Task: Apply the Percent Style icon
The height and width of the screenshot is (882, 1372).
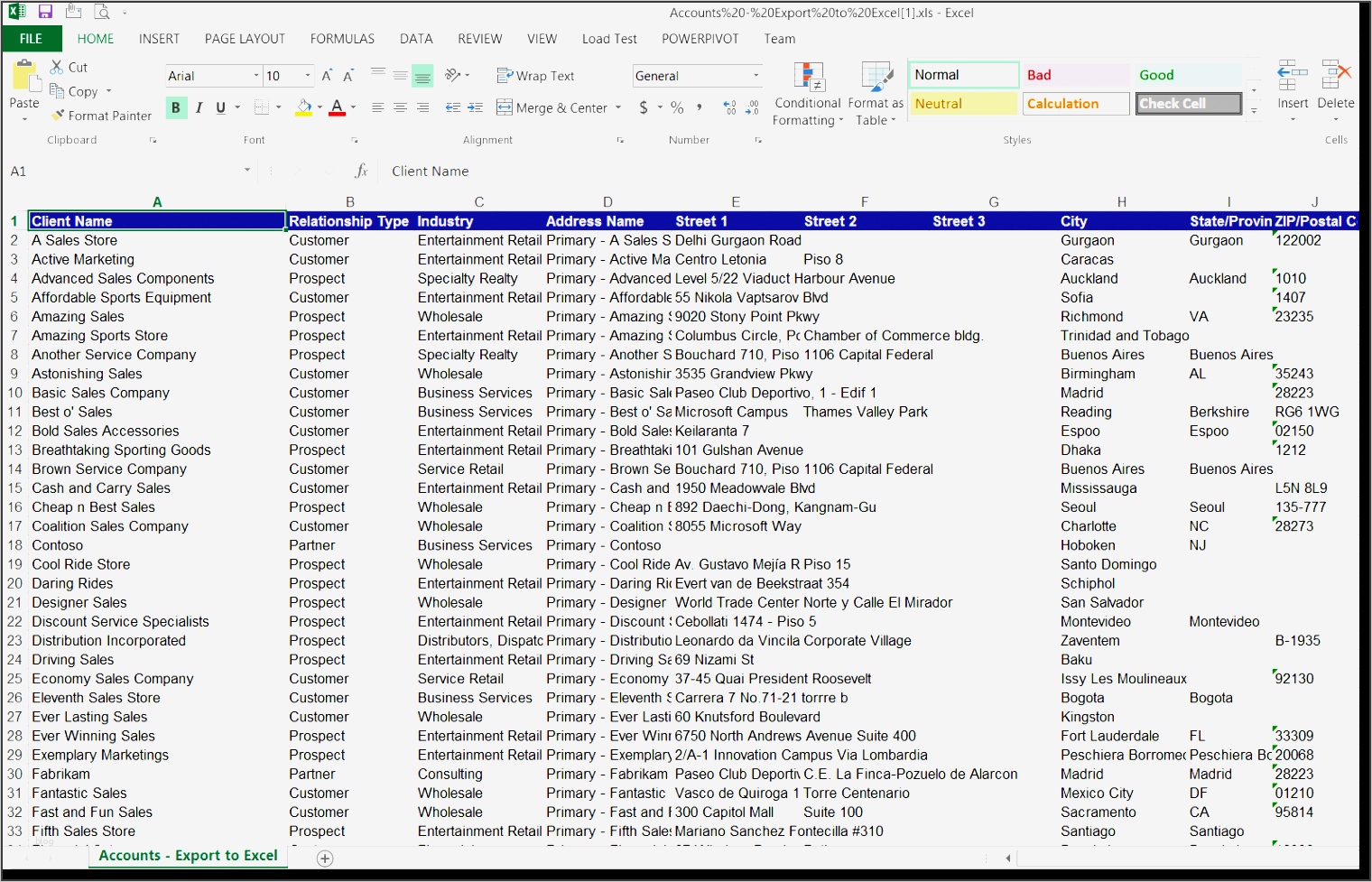Action: [x=675, y=107]
